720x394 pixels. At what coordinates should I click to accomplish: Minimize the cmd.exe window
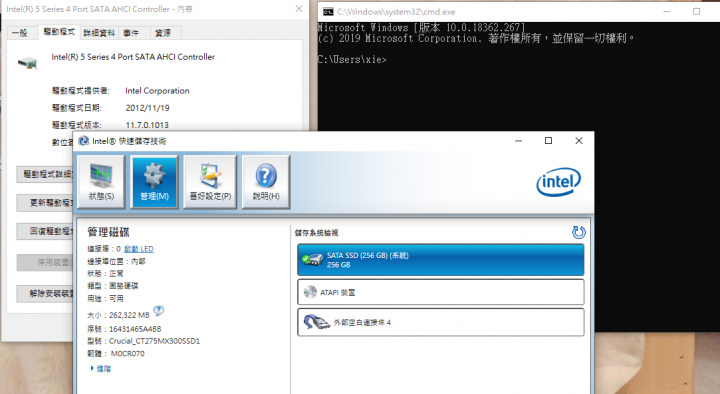coord(667,11)
